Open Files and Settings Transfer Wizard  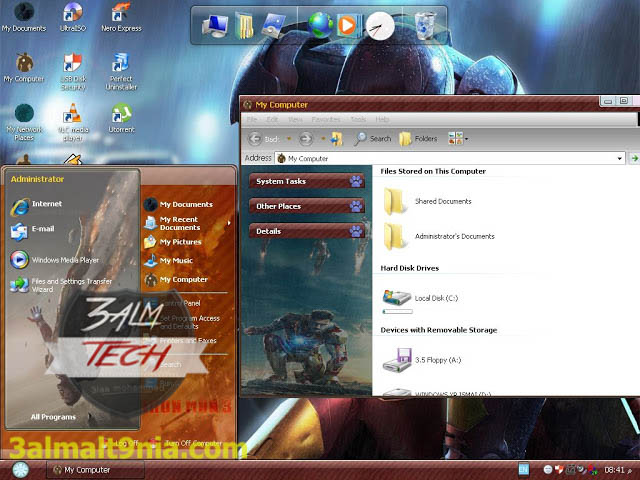(61, 285)
